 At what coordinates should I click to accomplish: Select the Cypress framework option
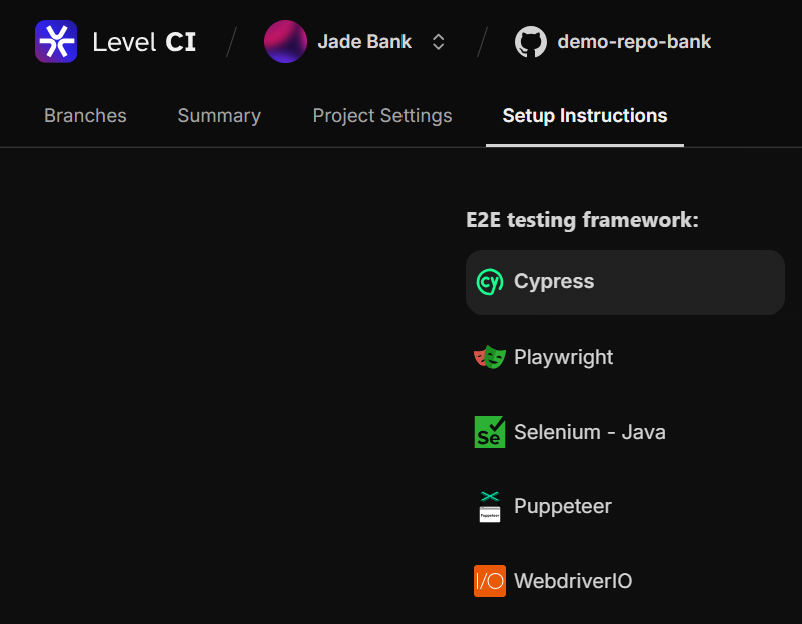[554, 282]
